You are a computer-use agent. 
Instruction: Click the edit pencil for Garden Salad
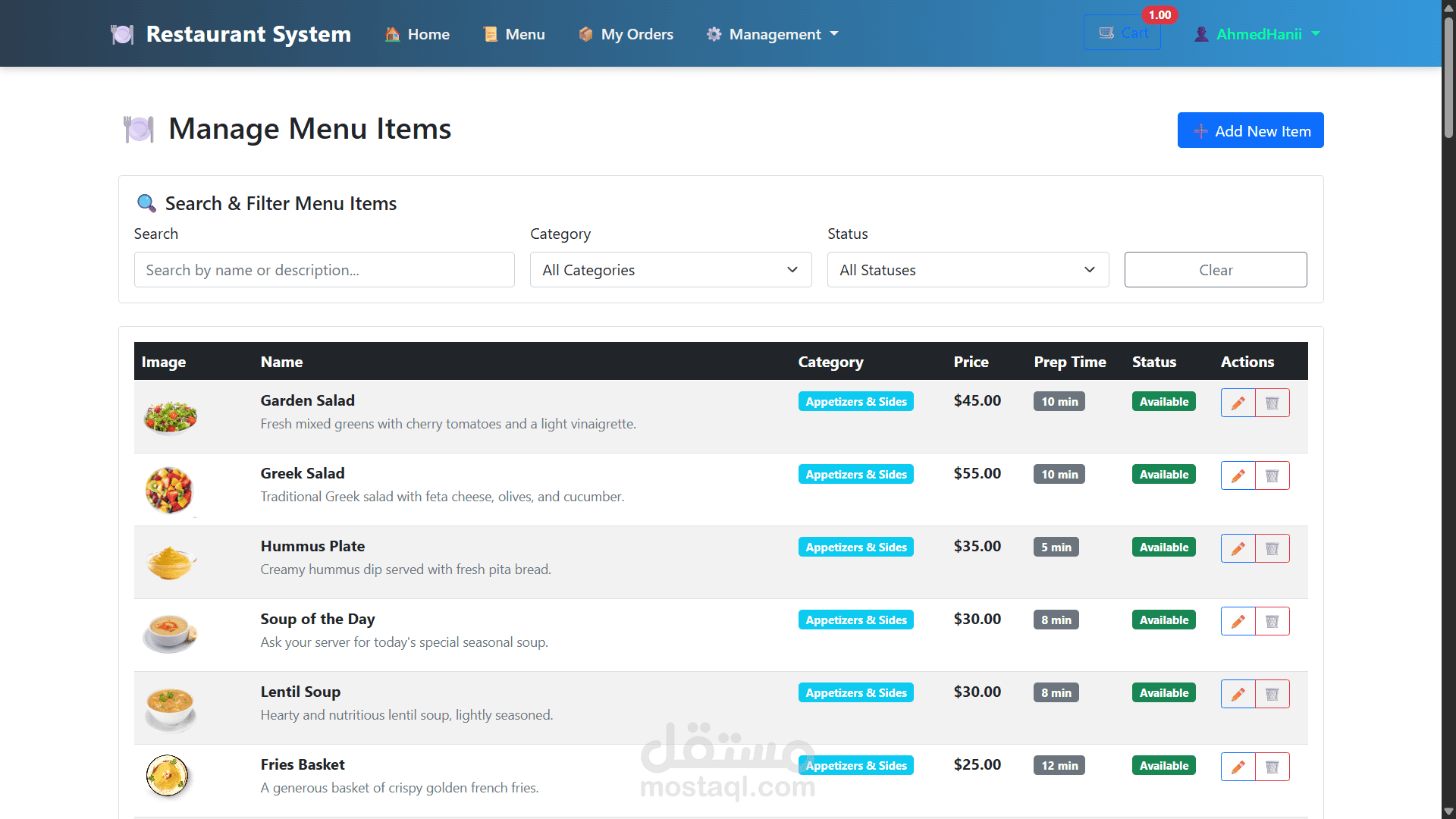click(1238, 403)
